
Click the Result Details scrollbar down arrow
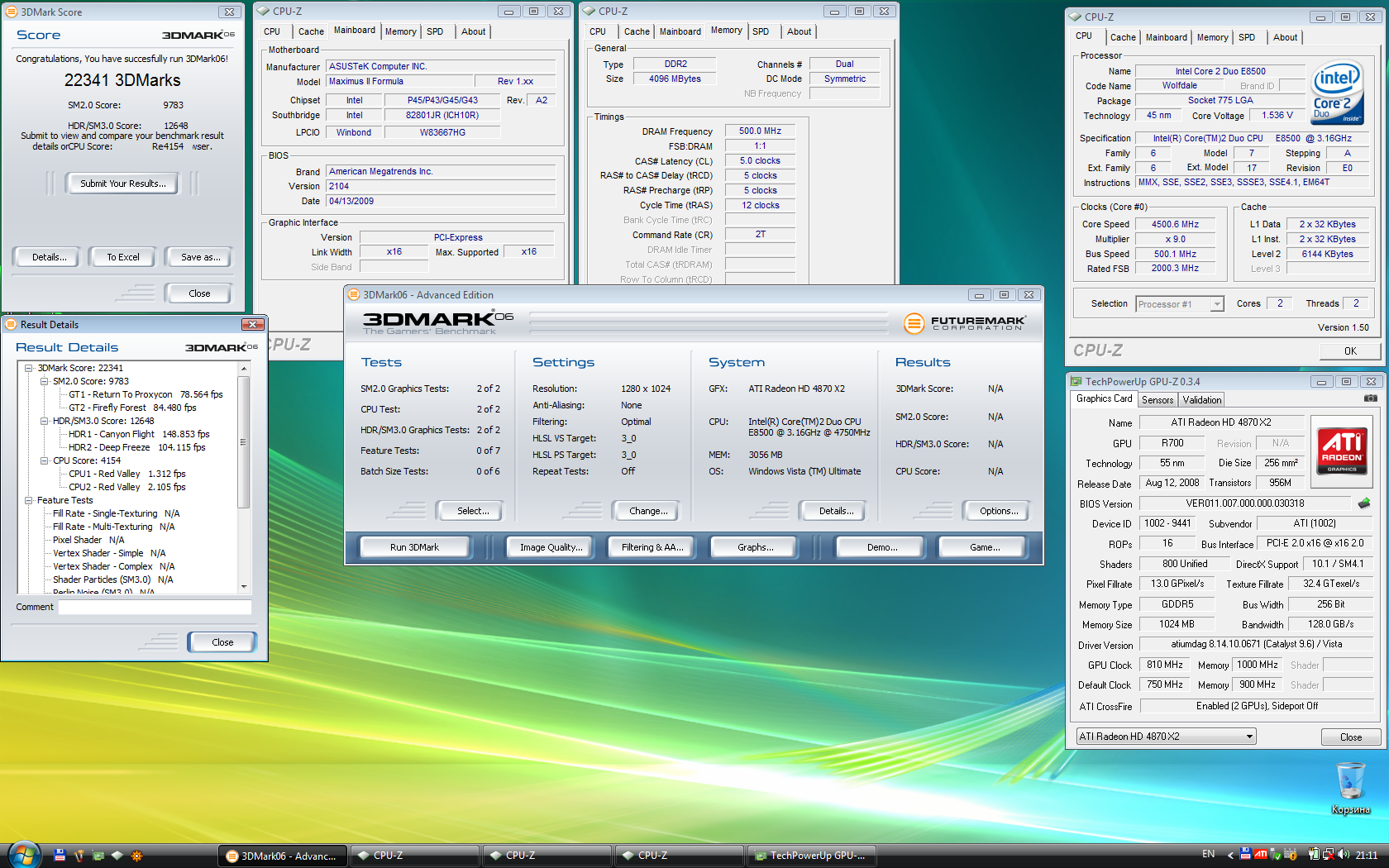tap(244, 586)
